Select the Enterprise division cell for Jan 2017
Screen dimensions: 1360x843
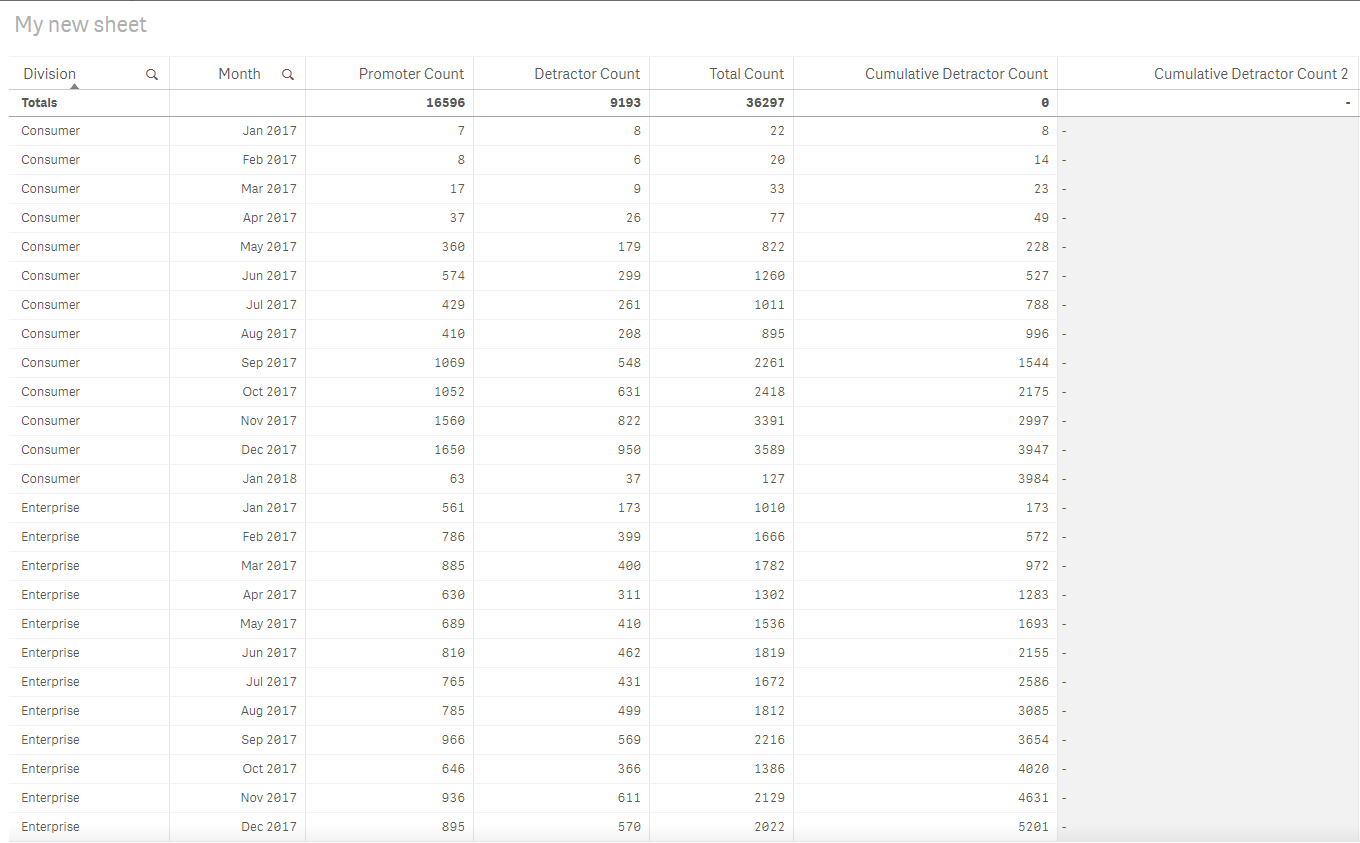coord(51,507)
